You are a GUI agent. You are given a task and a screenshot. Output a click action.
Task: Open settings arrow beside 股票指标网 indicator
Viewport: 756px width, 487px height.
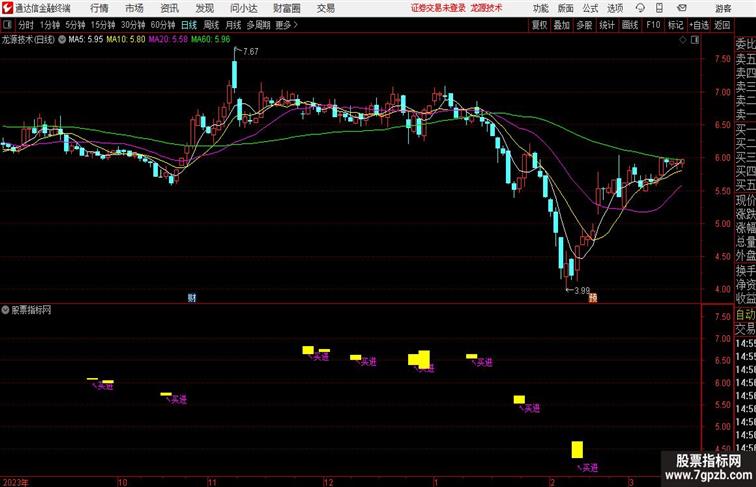pyautogui.click(x=5, y=310)
